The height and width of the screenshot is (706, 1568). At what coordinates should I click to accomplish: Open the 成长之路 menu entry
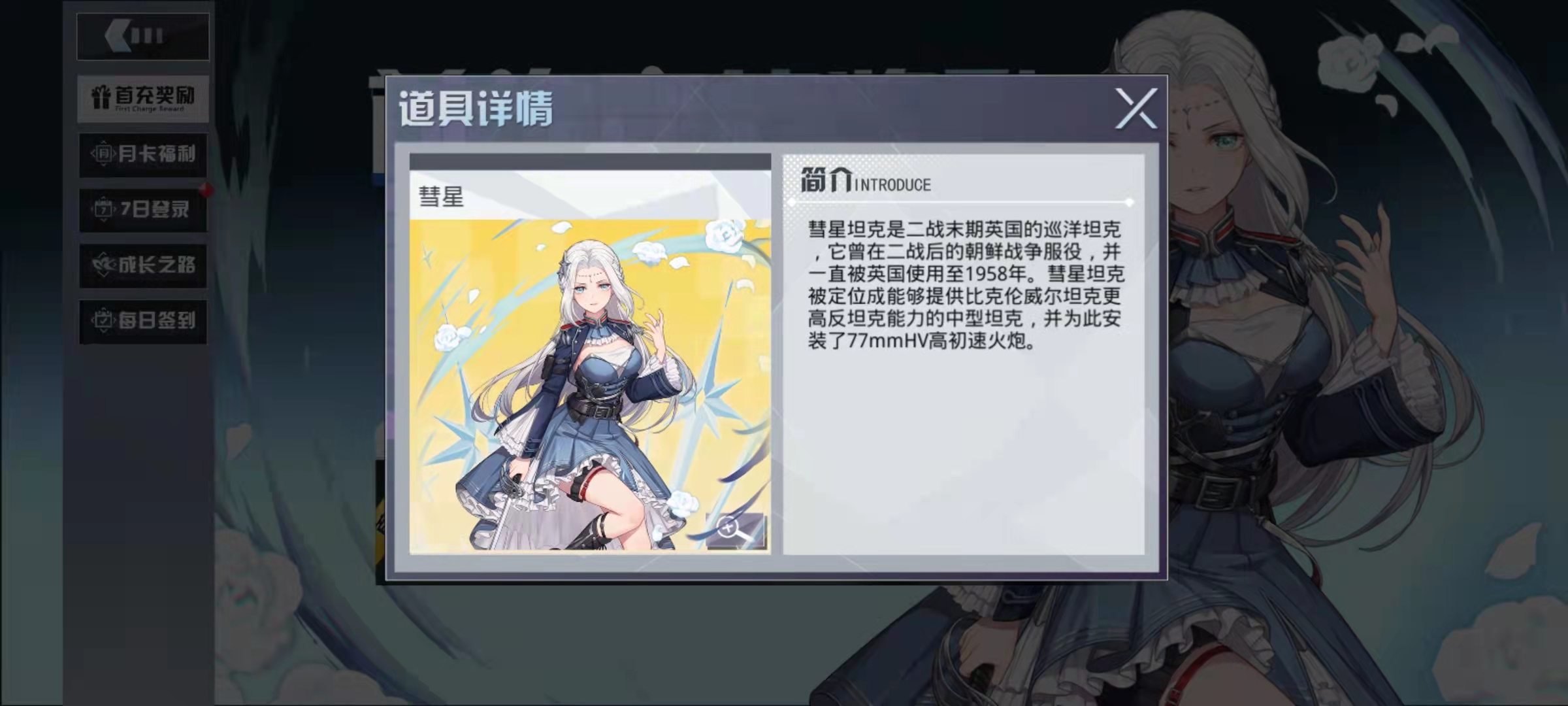(142, 265)
